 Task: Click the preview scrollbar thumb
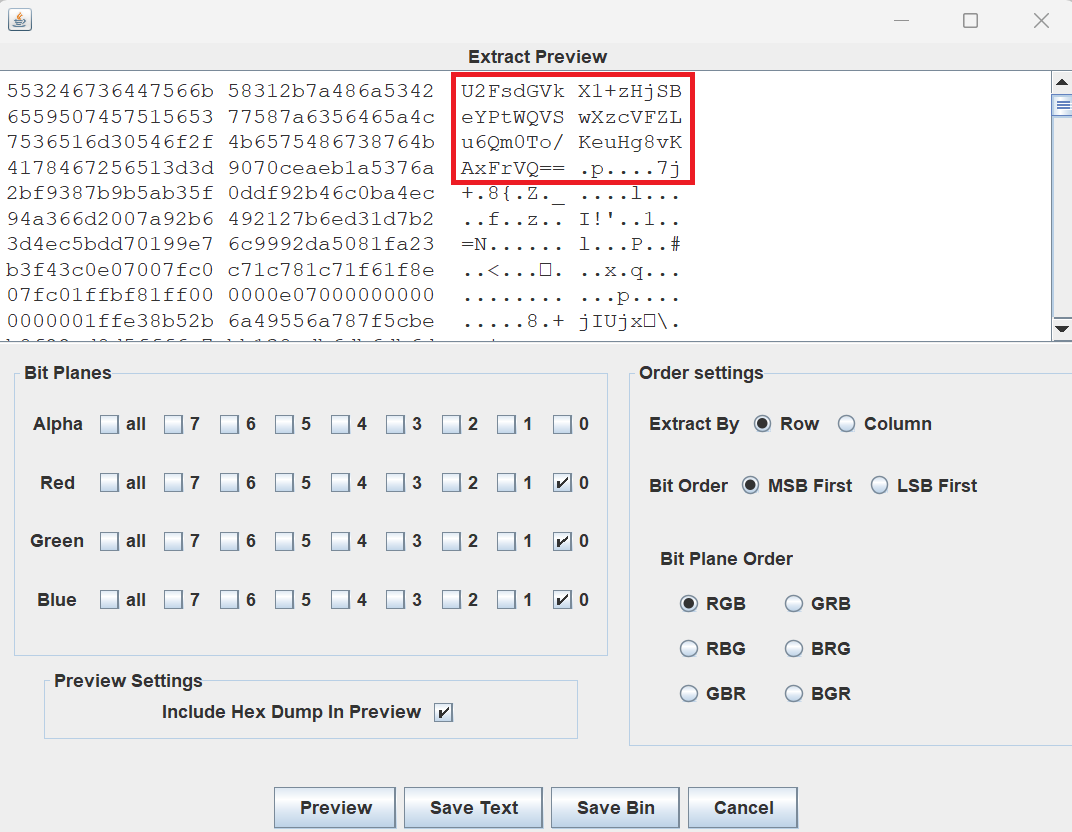coord(1062,105)
